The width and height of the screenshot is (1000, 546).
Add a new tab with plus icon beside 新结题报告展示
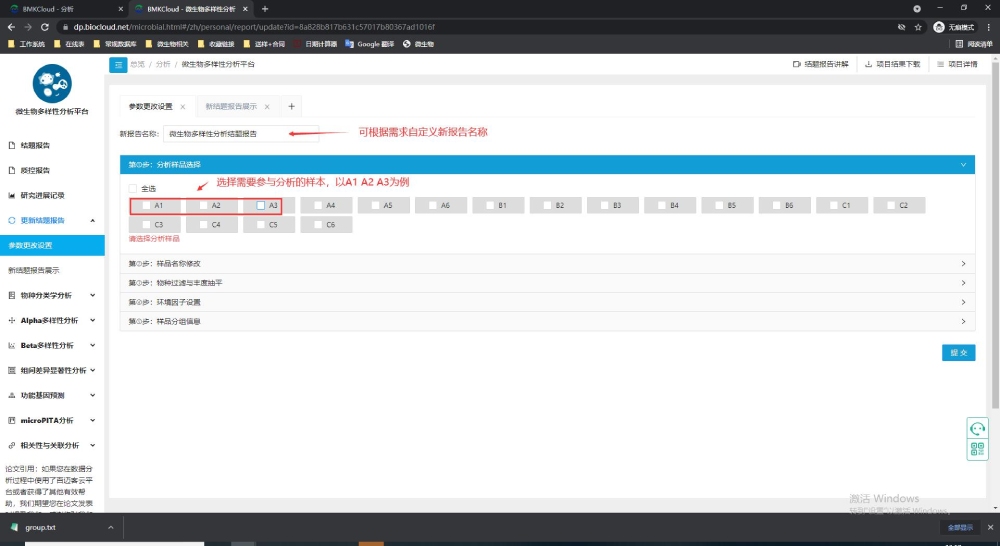(x=291, y=106)
